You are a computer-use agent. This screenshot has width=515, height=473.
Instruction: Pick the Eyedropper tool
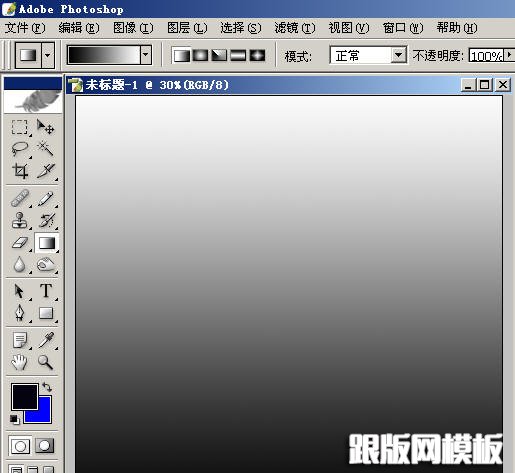46,340
